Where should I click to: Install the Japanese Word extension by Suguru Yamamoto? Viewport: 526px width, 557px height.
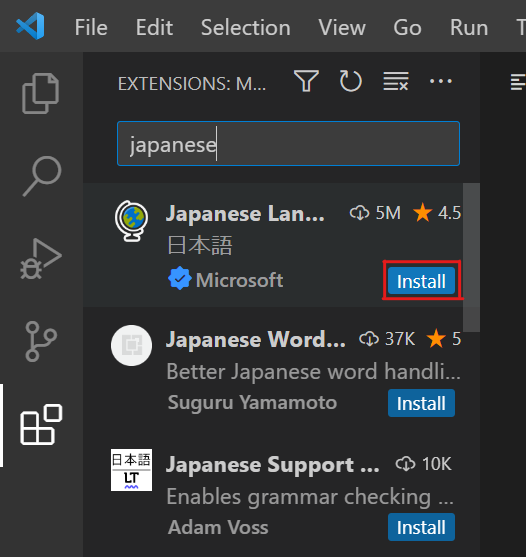(421, 403)
